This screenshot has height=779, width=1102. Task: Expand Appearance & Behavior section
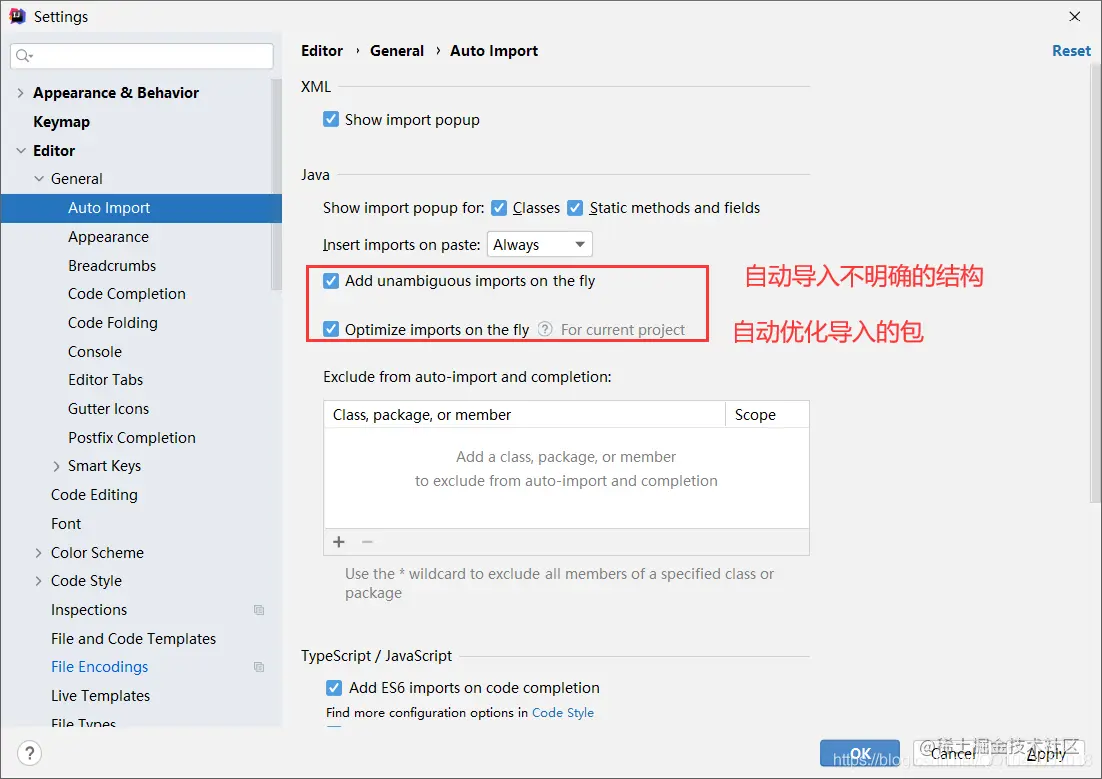point(20,93)
